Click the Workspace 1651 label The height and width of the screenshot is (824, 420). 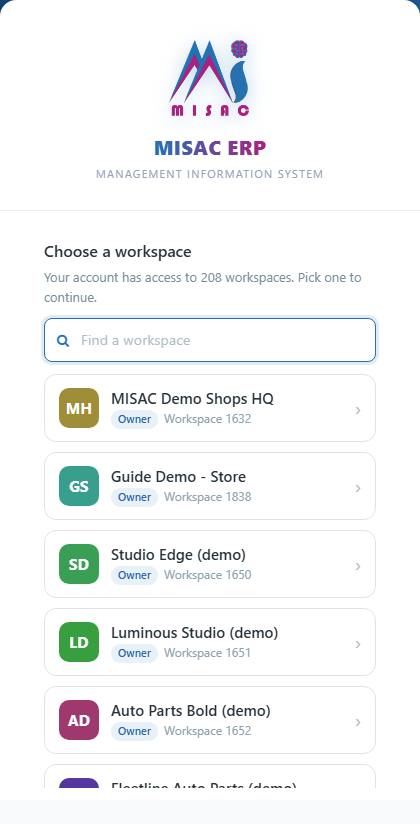coord(208,653)
